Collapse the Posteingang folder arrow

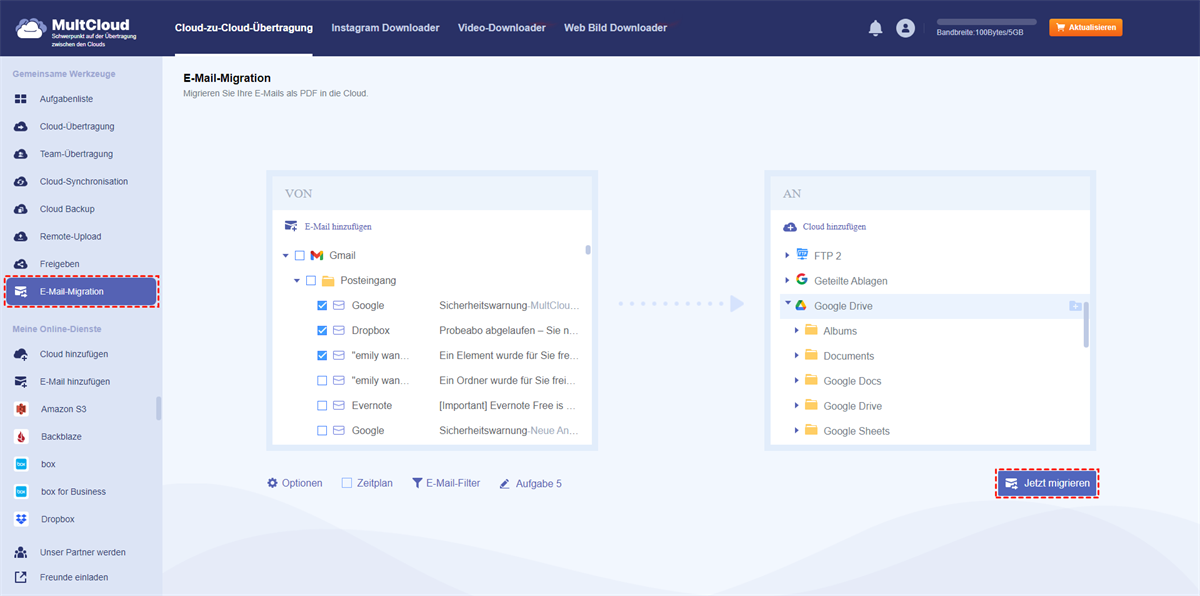(x=297, y=281)
